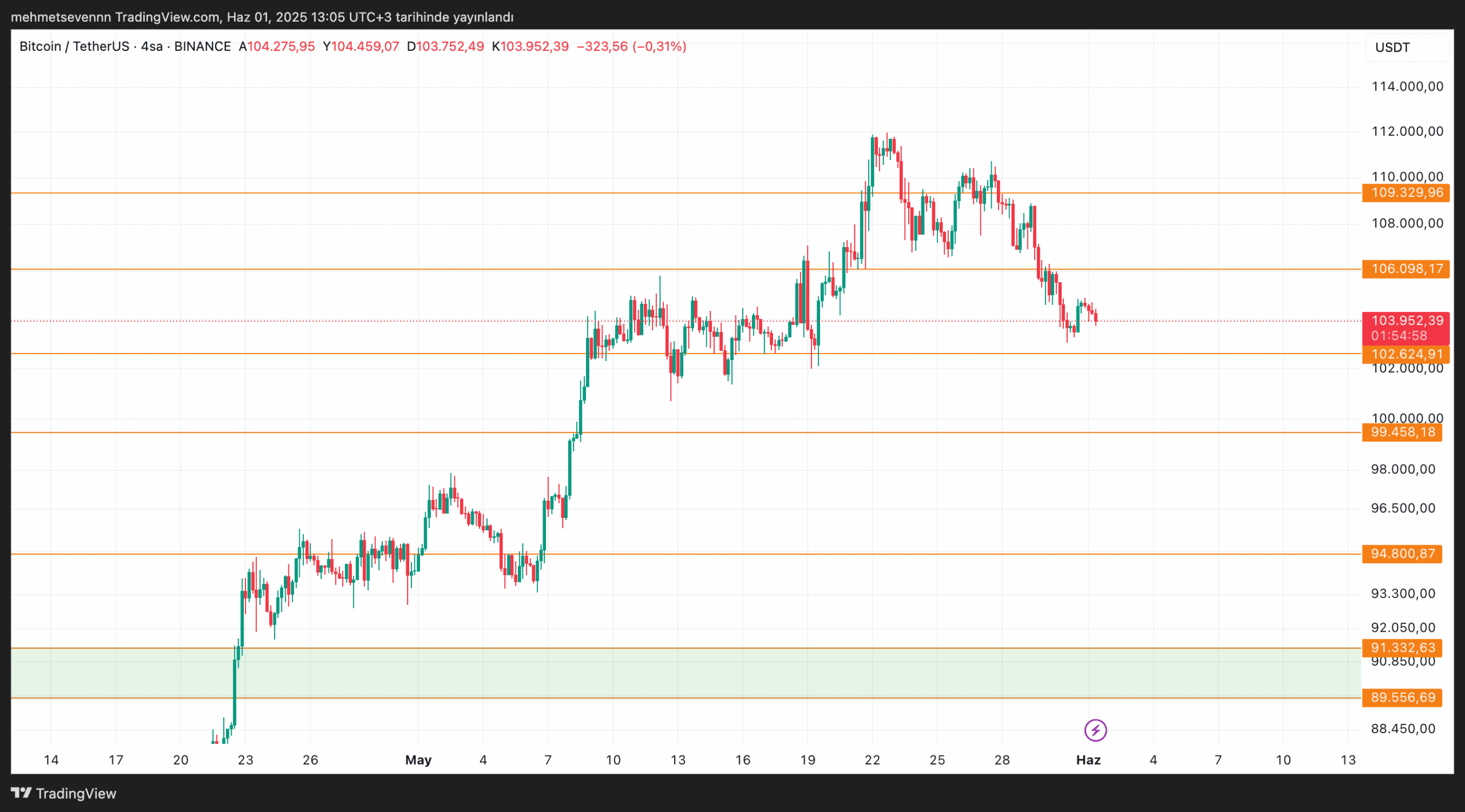Image resolution: width=1465 pixels, height=812 pixels.
Task: Click the purple lightning bolt event icon
Action: (x=1095, y=730)
